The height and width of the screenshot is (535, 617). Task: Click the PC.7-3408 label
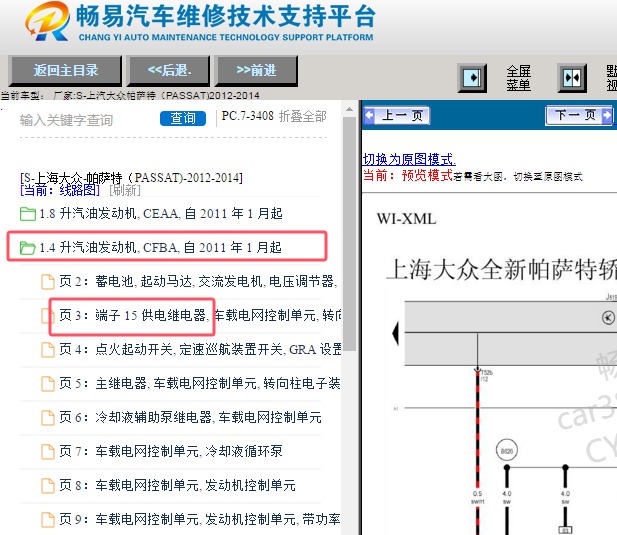pos(248,116)
